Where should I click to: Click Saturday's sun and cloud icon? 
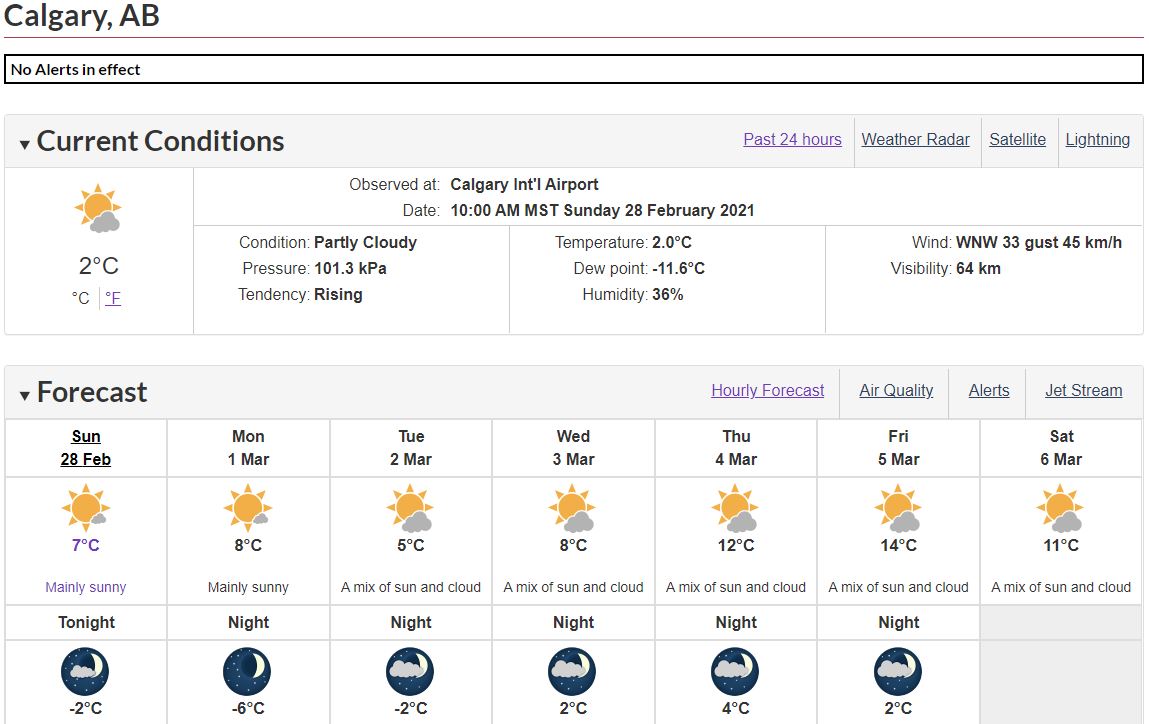(x=1061, y=508)
